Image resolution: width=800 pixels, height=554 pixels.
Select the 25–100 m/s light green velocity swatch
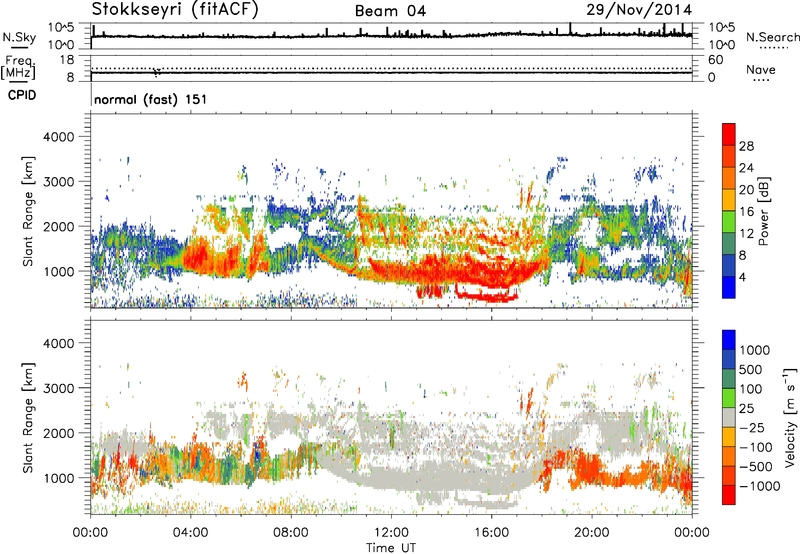point(729,398)
